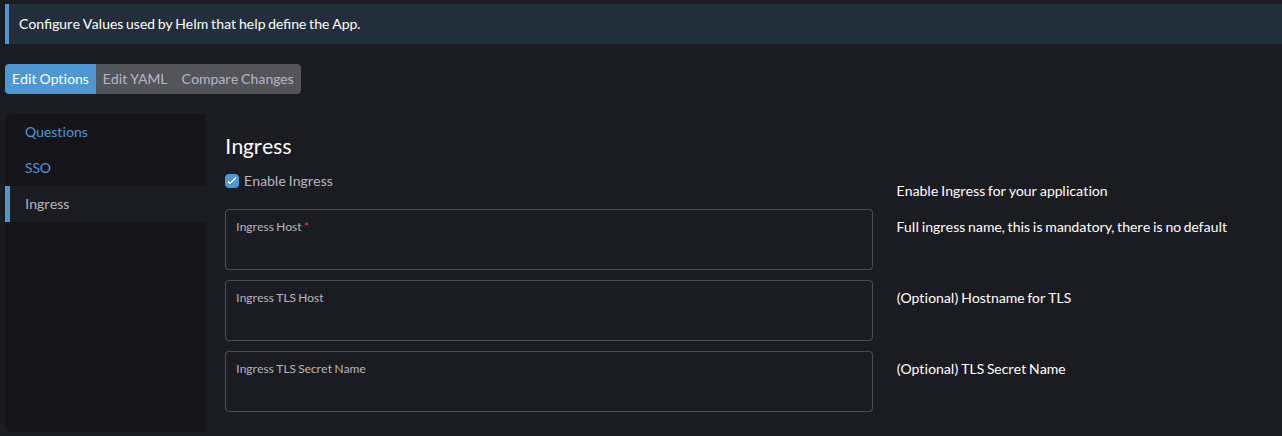Click the "(Optional) Hostname for TLS" description
The width and height of the screenshot is (1282, 436).
point(983,298)
